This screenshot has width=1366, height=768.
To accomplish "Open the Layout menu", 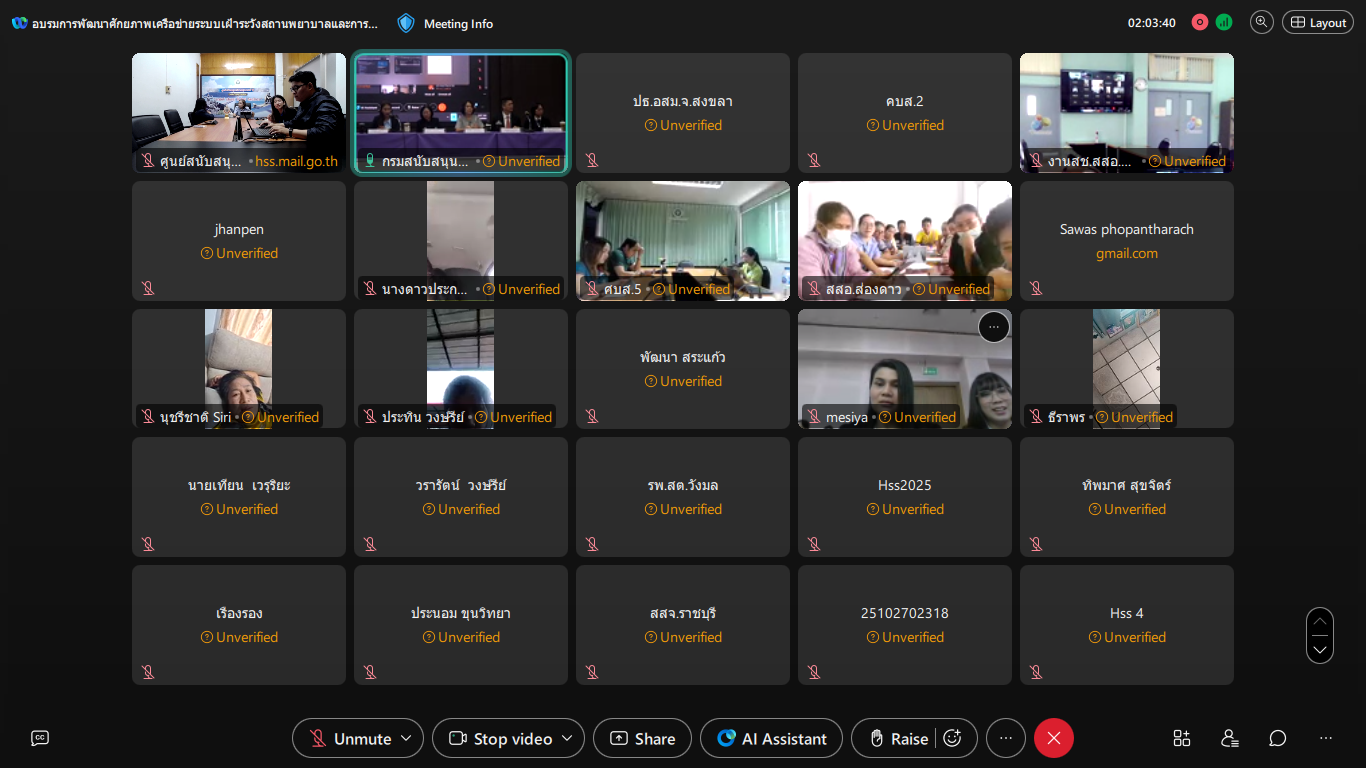I will (1318, 22).
